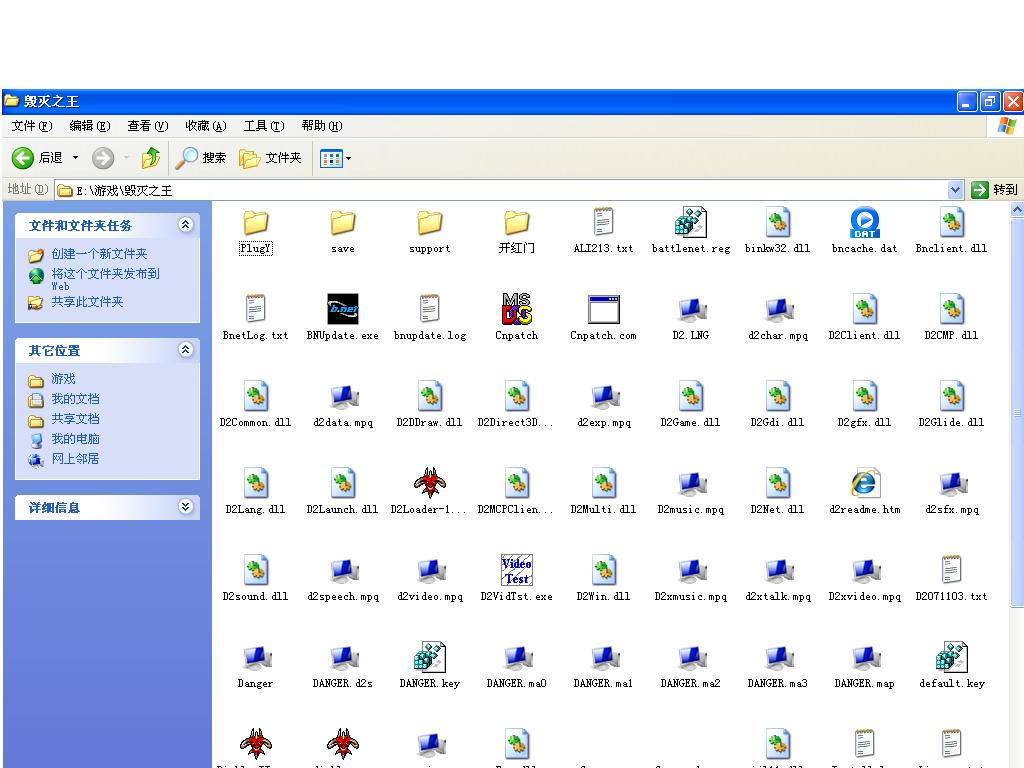Screen dimensions: 1024x768
Task: Select the battlenet.reg registry file
Action: pos(690,223)
